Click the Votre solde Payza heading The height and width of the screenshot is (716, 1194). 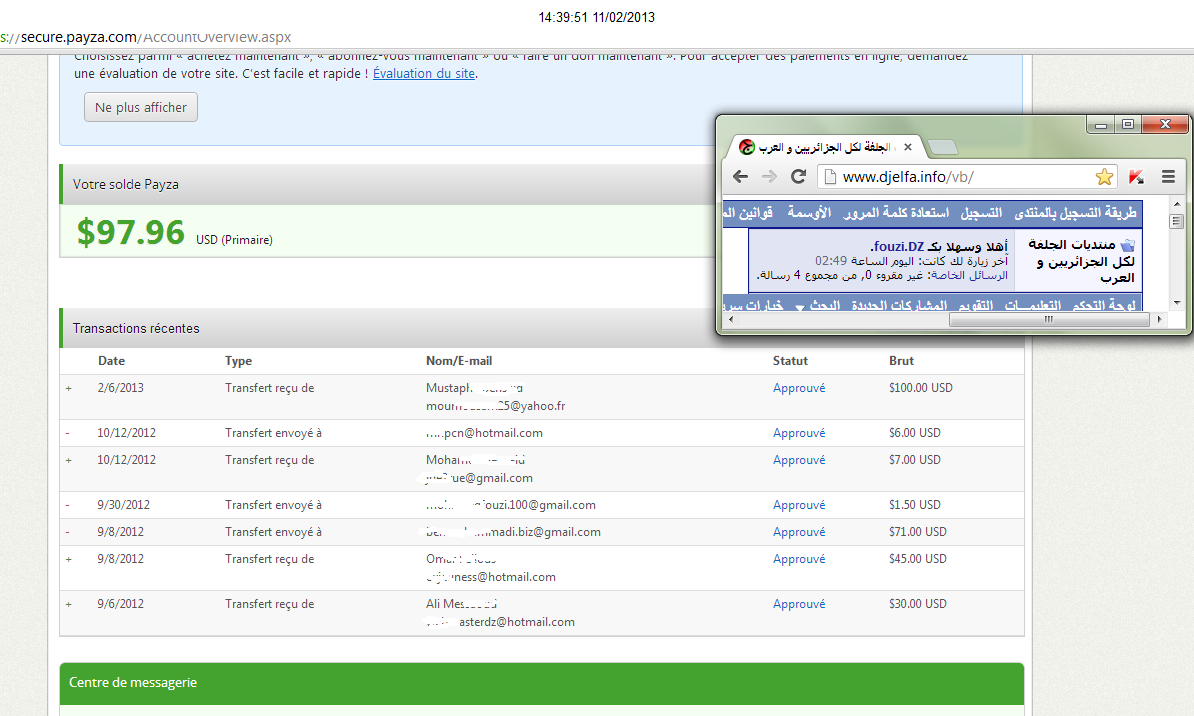[126, 184]
